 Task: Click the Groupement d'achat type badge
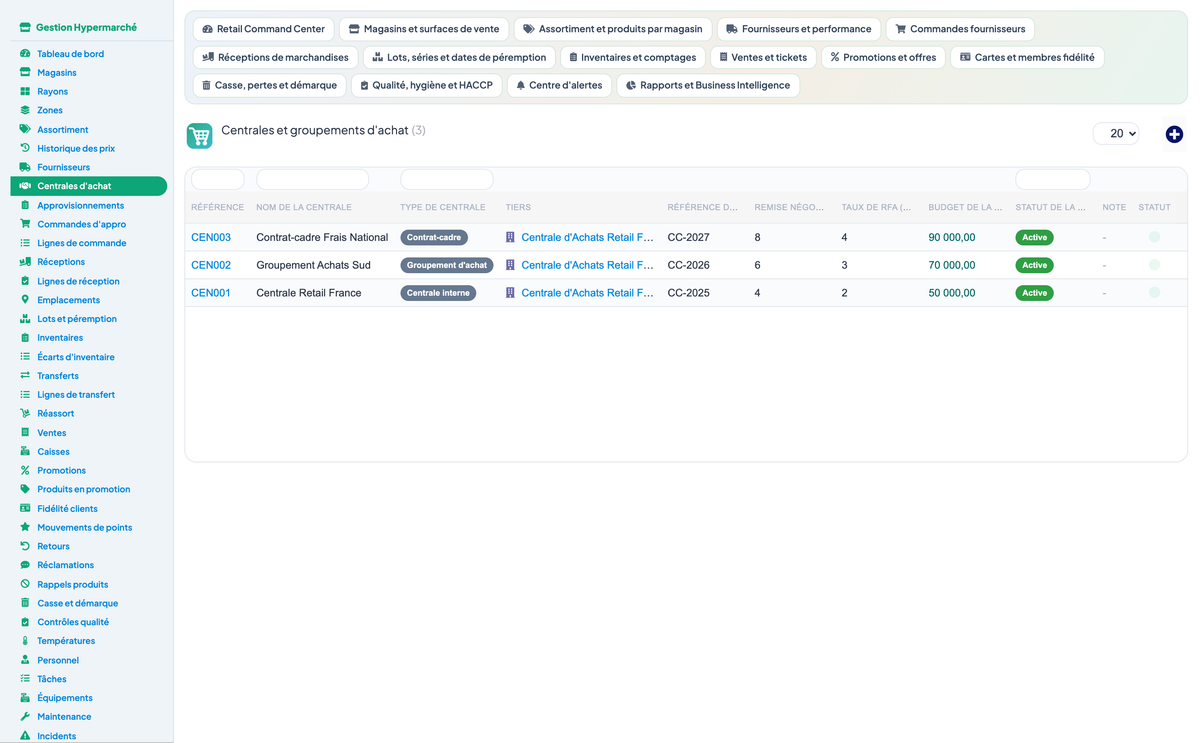tap(447, 265)
